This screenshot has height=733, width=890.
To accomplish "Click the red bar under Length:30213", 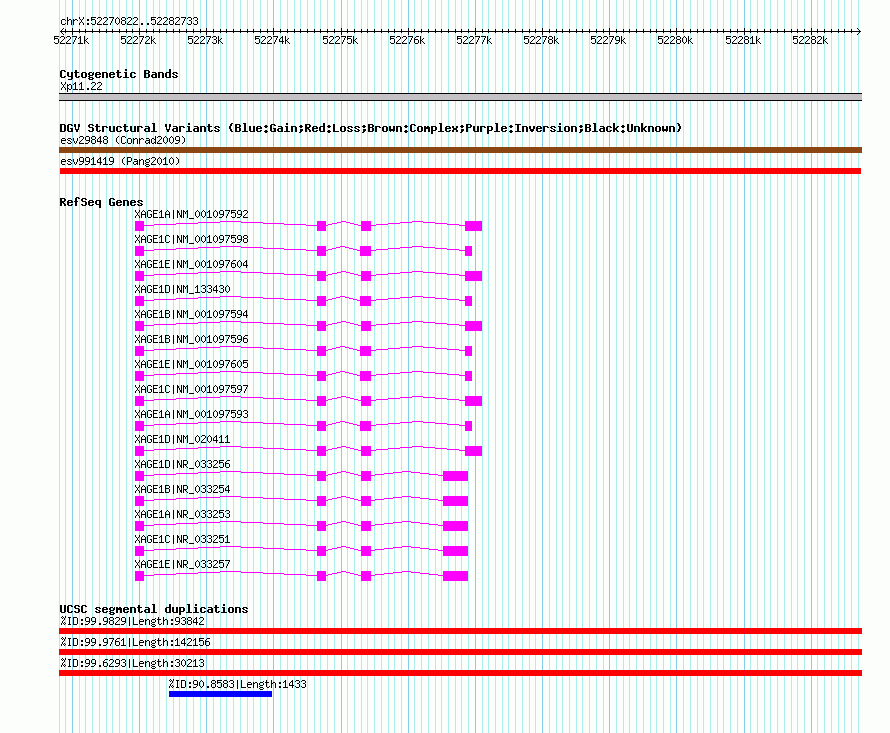I will coord(460,673).
